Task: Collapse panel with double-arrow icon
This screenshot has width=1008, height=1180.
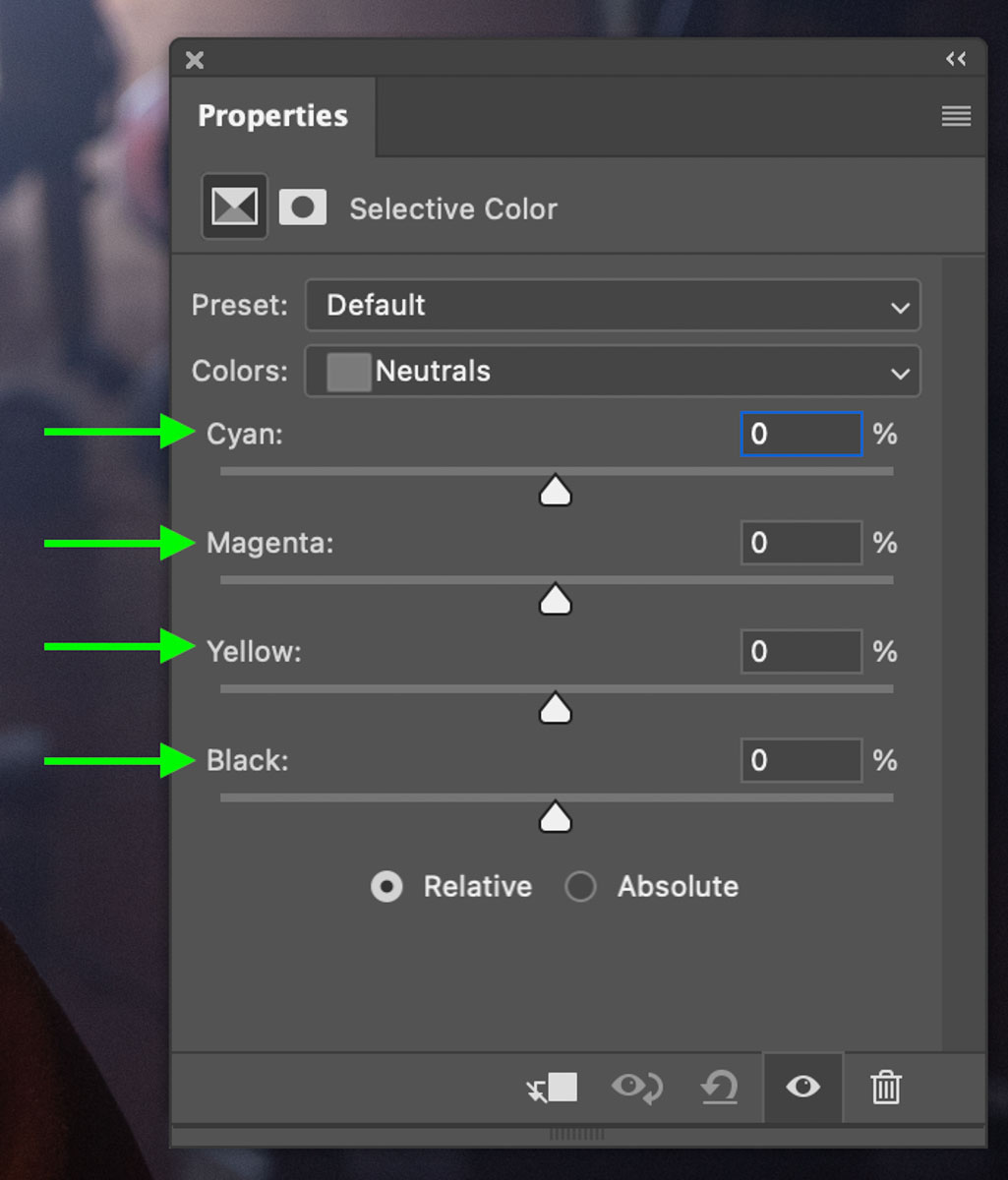Action: coord(956,59)
